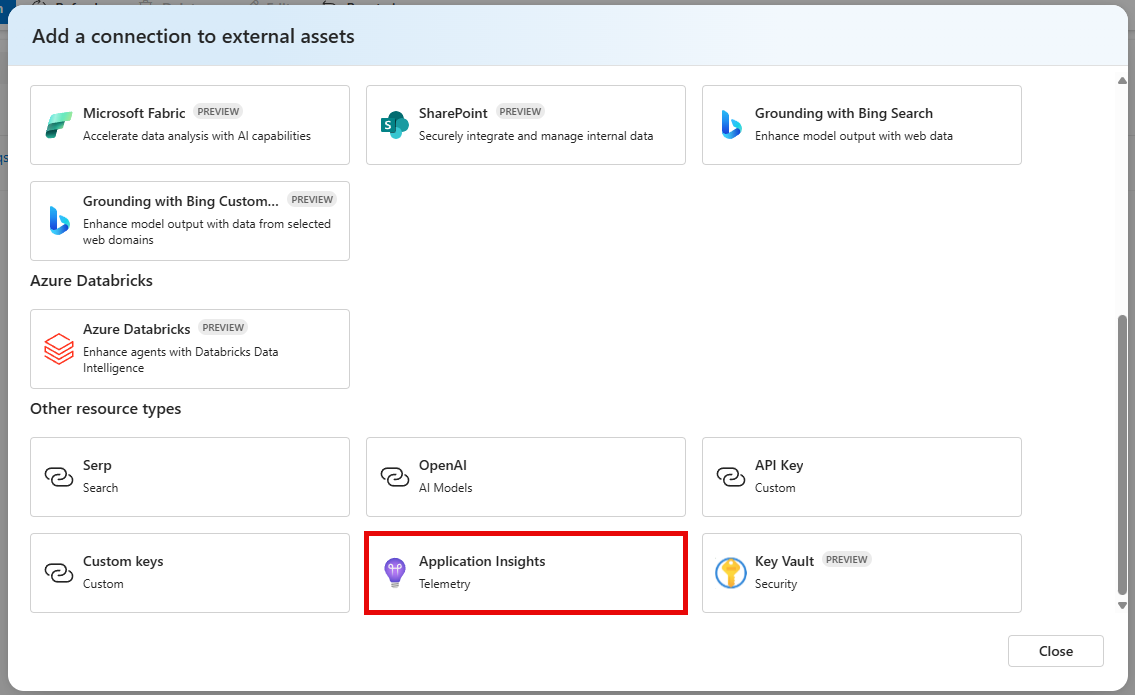This screenshot has width=1135, height=695.
Task: Select the Azure Databricks preview tile
Action: tap(189, 347)
